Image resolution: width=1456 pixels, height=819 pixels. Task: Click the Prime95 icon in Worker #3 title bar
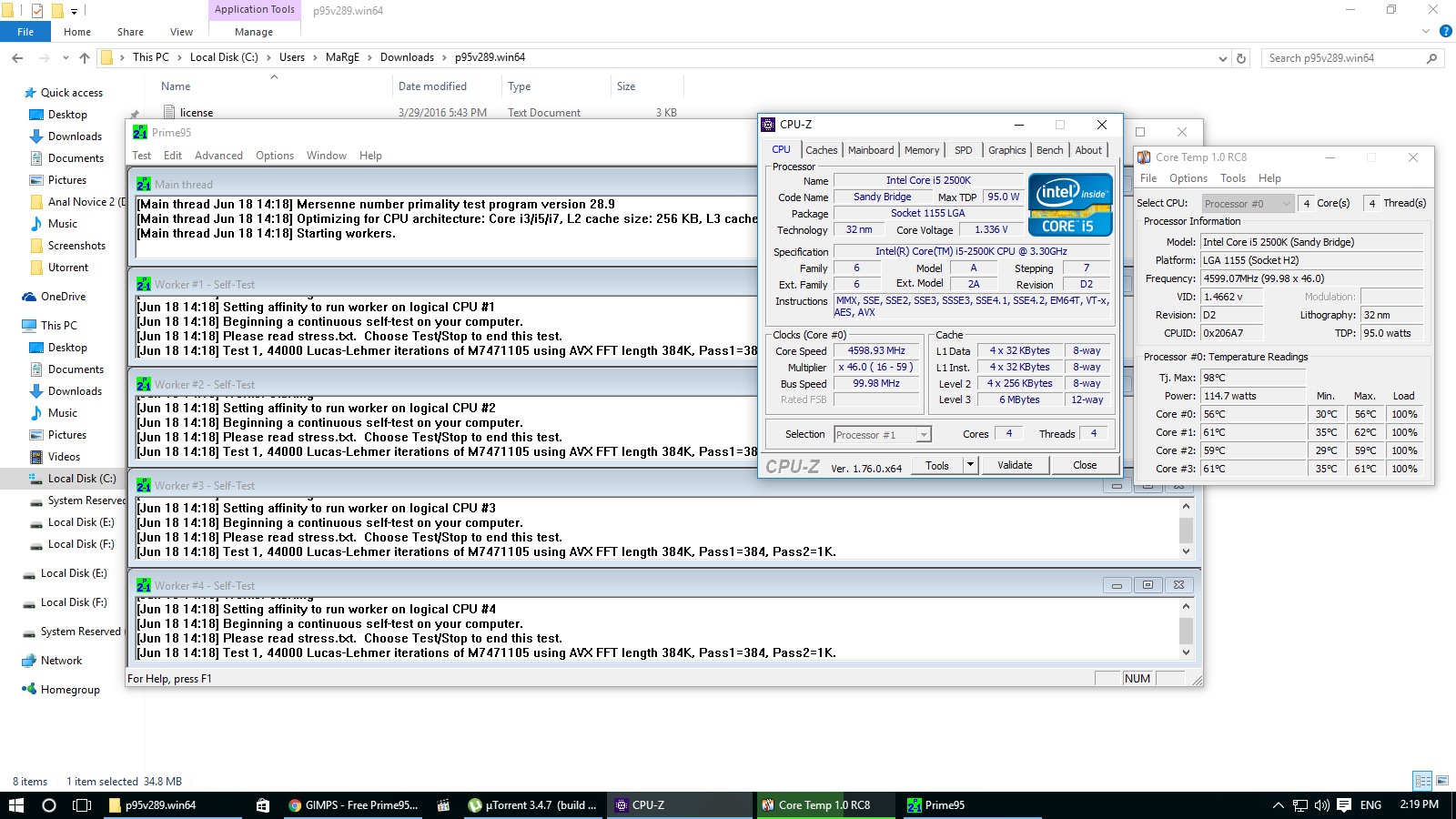point(143,486)
